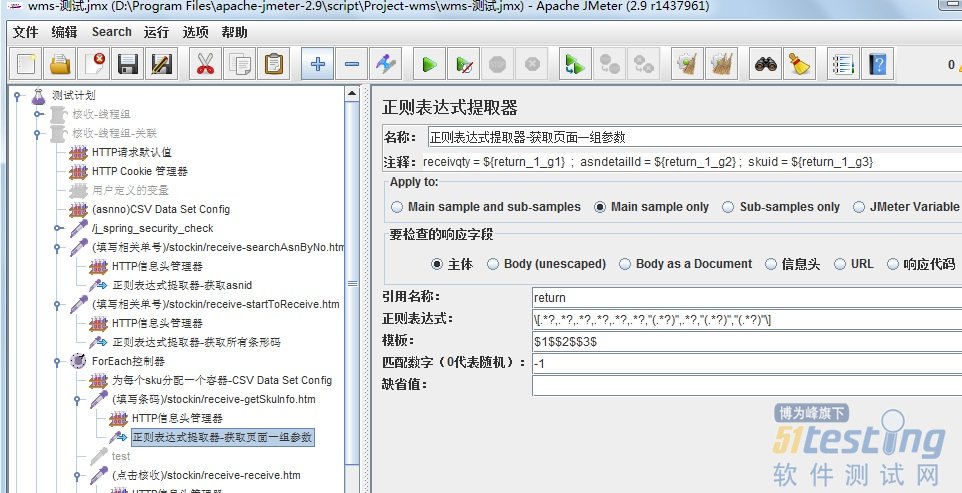Select 信息头 radio button

point(771,264)
